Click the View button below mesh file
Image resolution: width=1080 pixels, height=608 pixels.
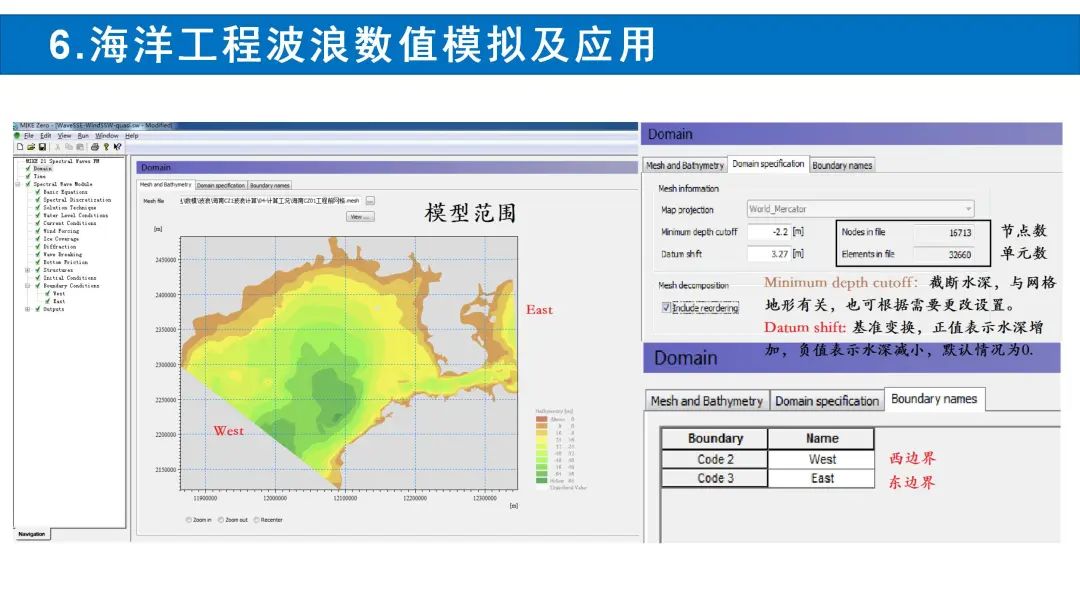pyautogui.click(x=359, y=216)
